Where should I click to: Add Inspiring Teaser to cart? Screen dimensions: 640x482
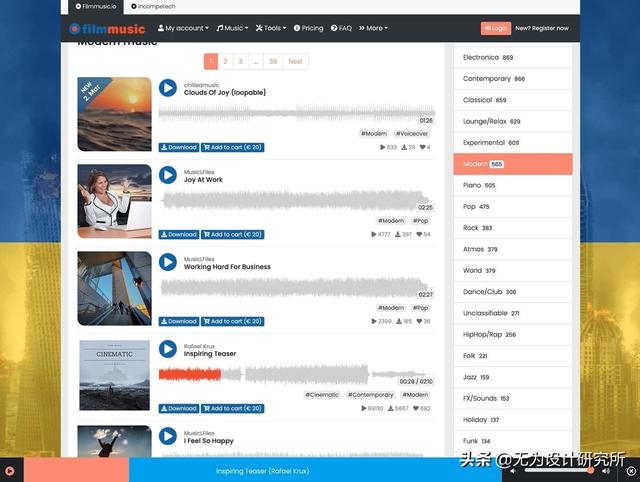point(233,408)
